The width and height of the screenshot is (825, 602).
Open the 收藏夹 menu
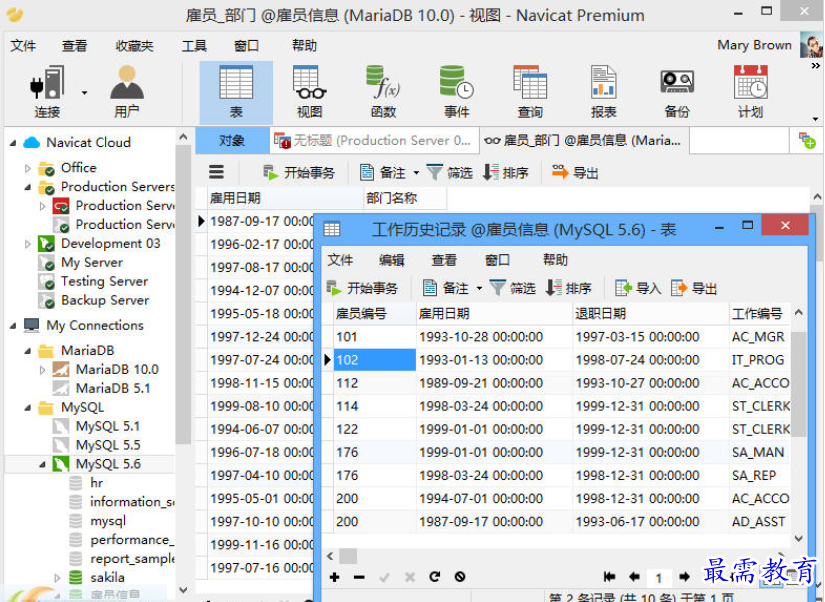point(134,46)
